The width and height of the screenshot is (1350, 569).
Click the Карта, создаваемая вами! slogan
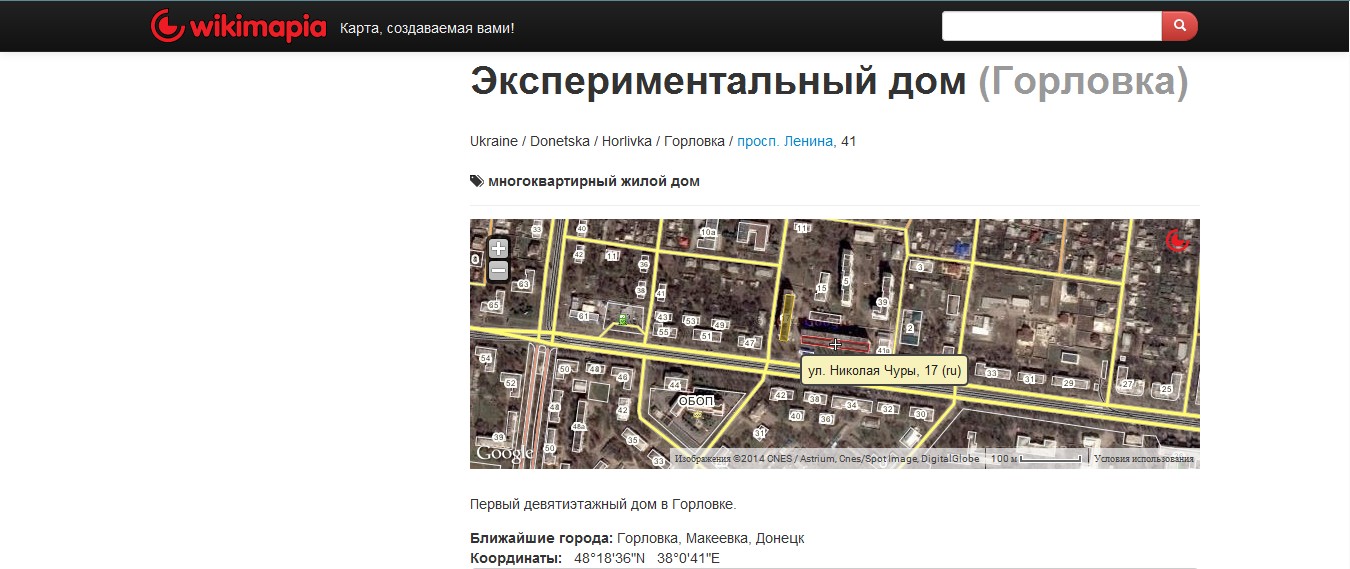[x=427, y=27]
